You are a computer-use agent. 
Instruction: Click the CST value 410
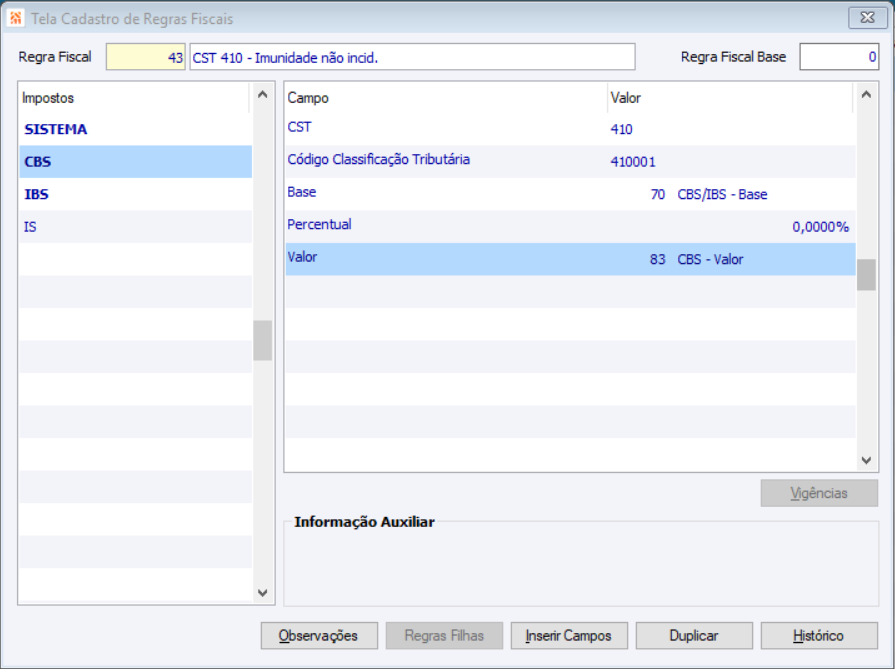(622, 130)
